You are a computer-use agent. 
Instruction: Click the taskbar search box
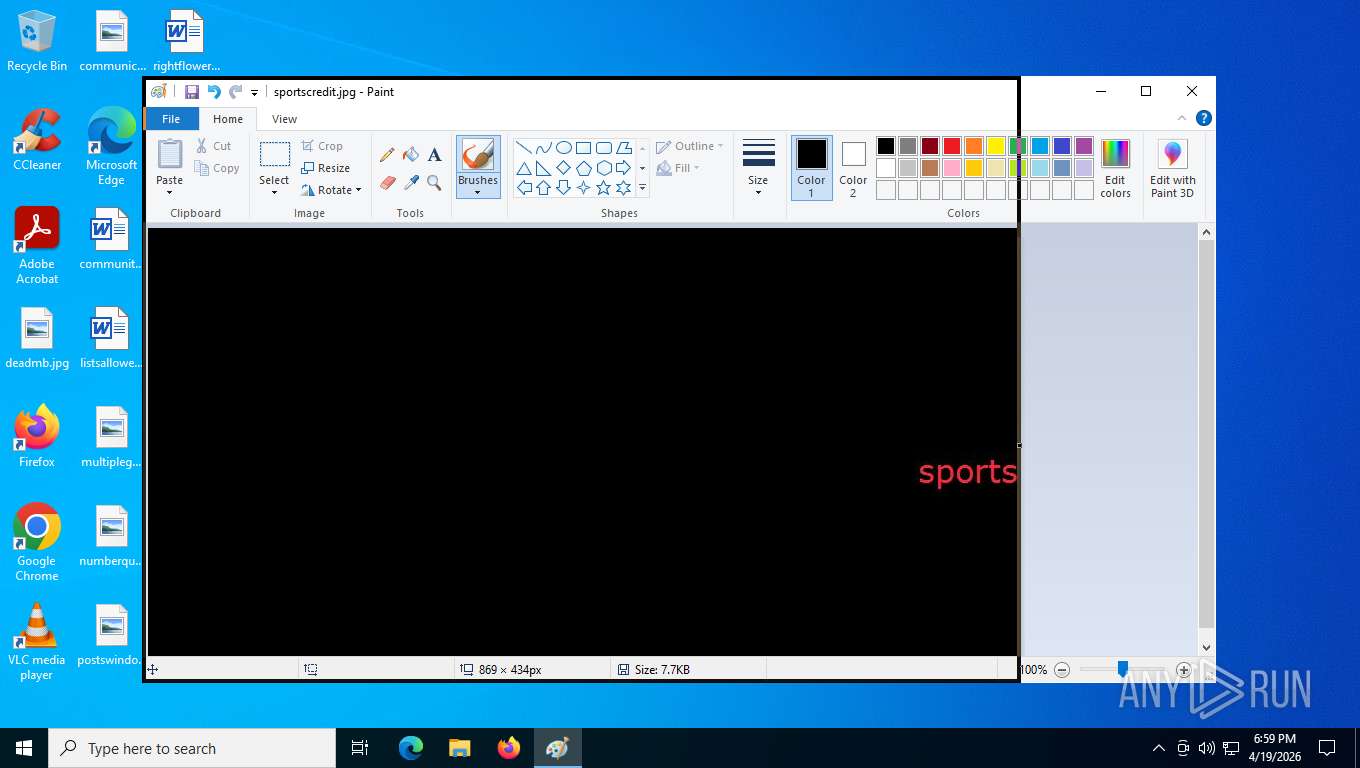pyautogui.click(x=192, y=748)
